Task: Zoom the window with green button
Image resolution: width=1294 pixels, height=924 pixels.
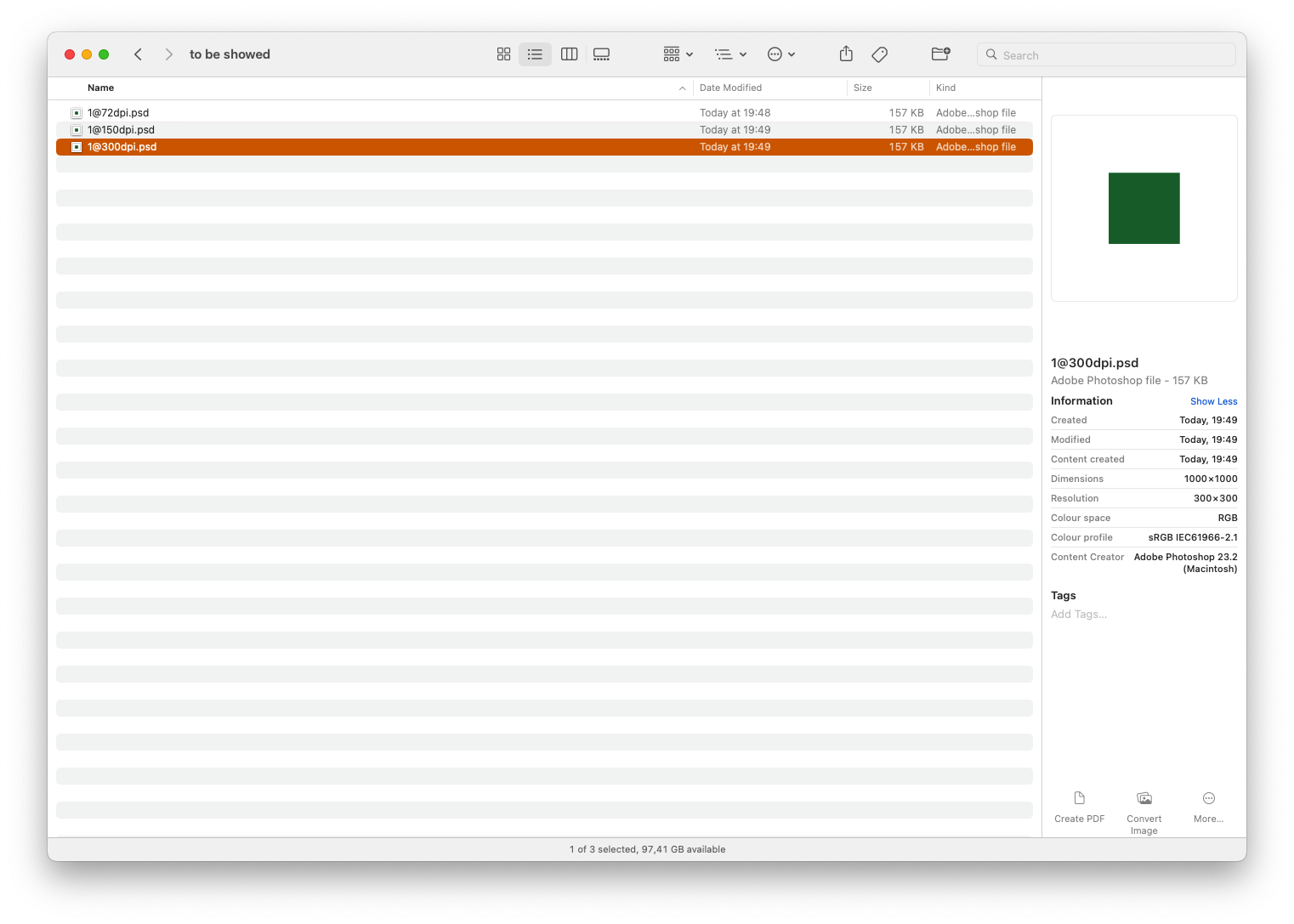Action: point(104,54)
